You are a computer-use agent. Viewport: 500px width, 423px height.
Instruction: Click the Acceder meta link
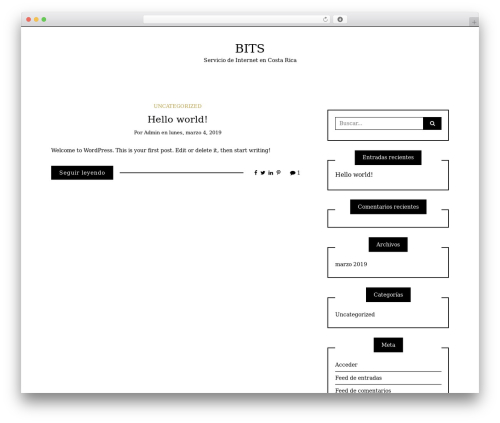pos(346,365)
